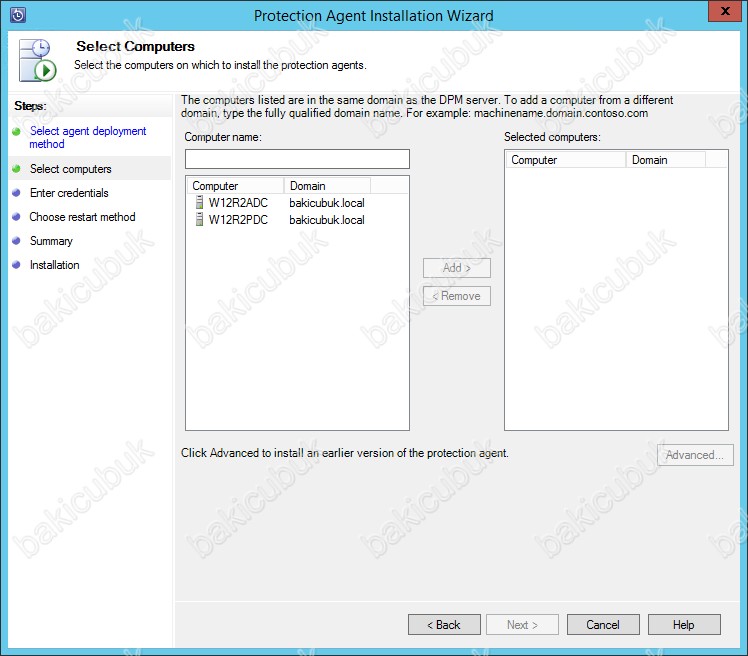Click the server icon next to W12R2ADC
The image size is (748, 656).
click(x=199, y=203)
